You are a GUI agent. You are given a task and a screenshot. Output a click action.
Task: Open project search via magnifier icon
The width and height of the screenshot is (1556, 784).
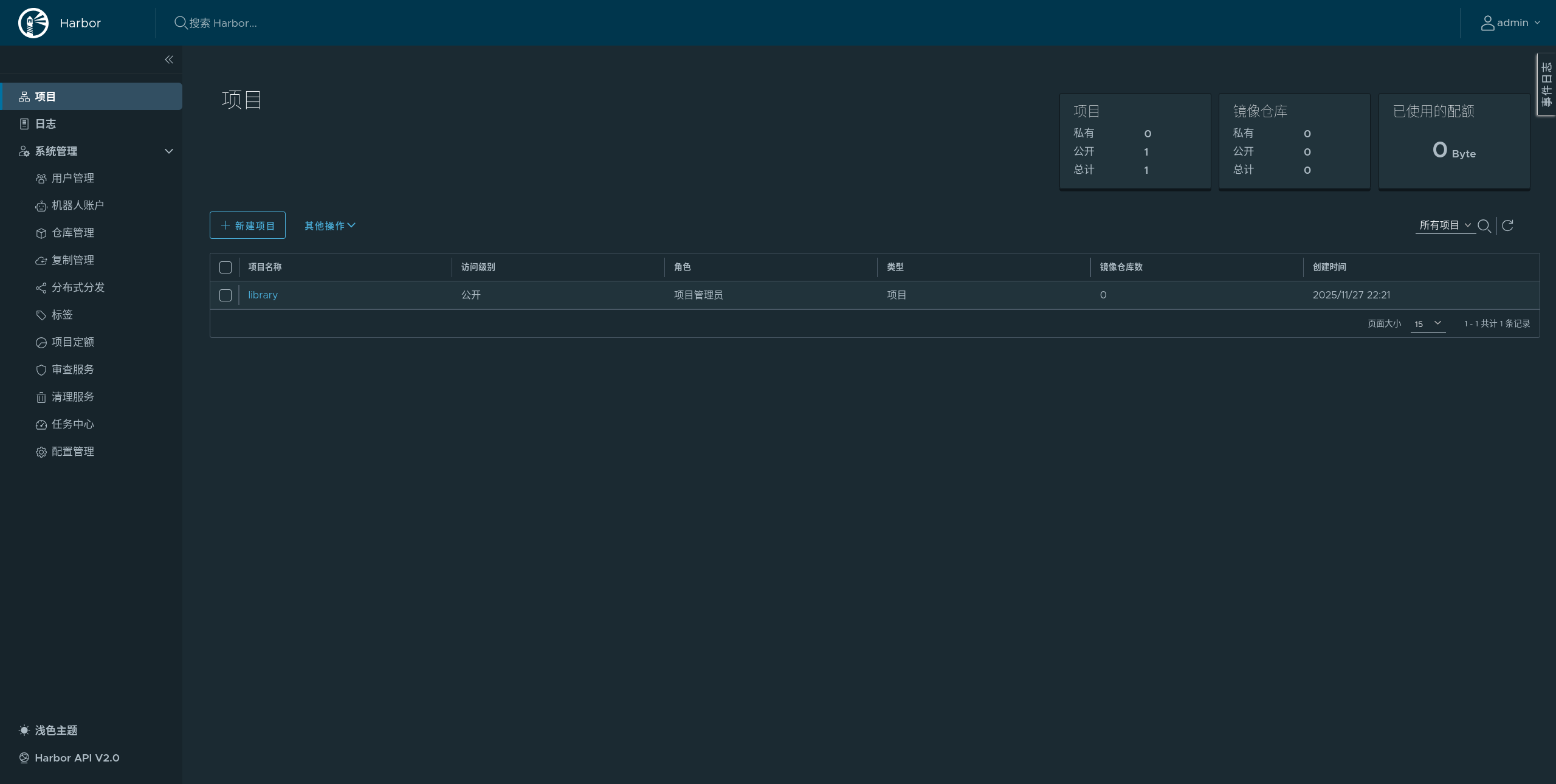[x=1484, y=225]
